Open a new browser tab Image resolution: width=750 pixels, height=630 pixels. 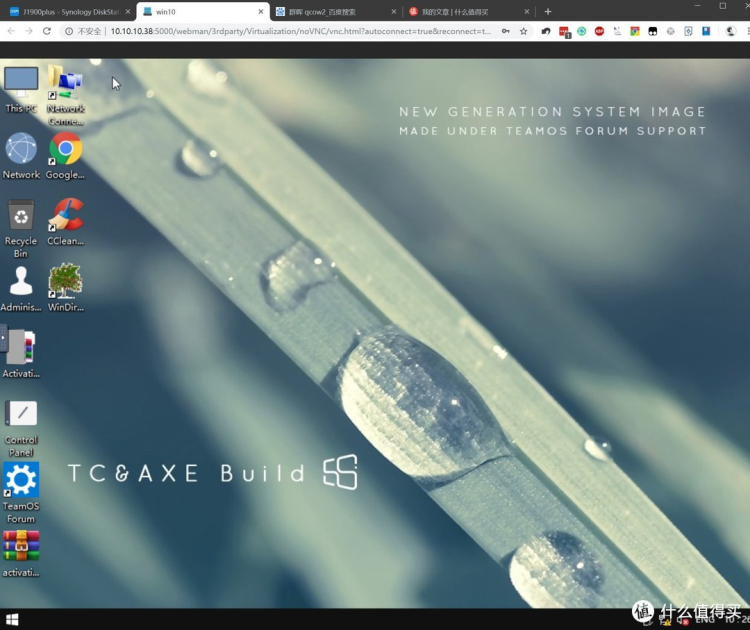(x=548, y=11)
